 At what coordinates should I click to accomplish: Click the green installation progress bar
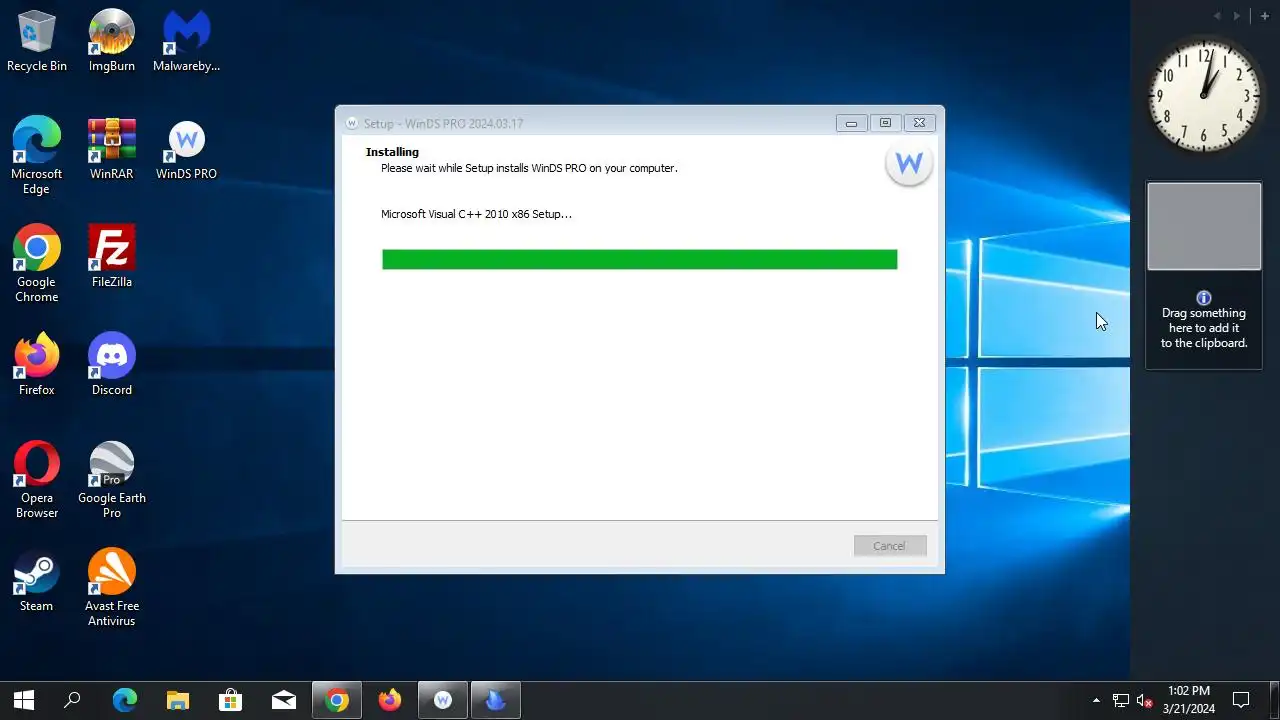640,260
